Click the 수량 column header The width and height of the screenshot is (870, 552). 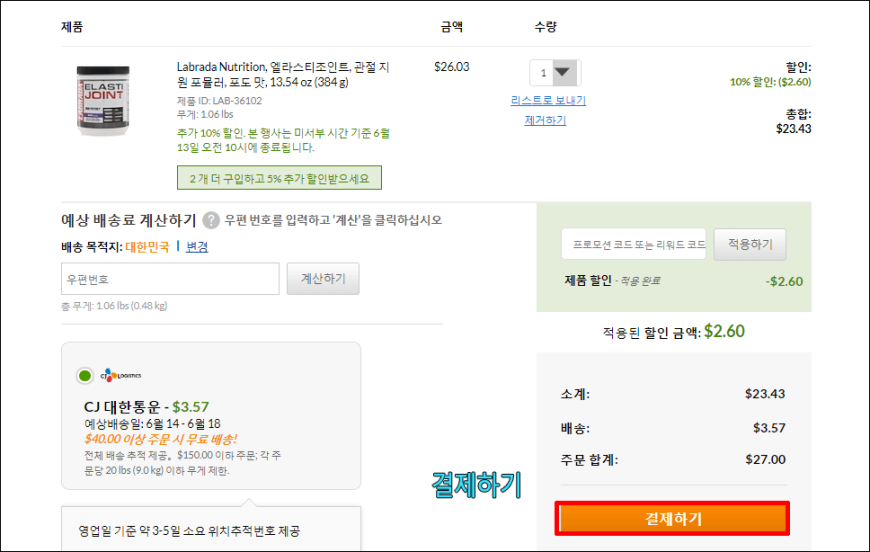pos(545,27)
